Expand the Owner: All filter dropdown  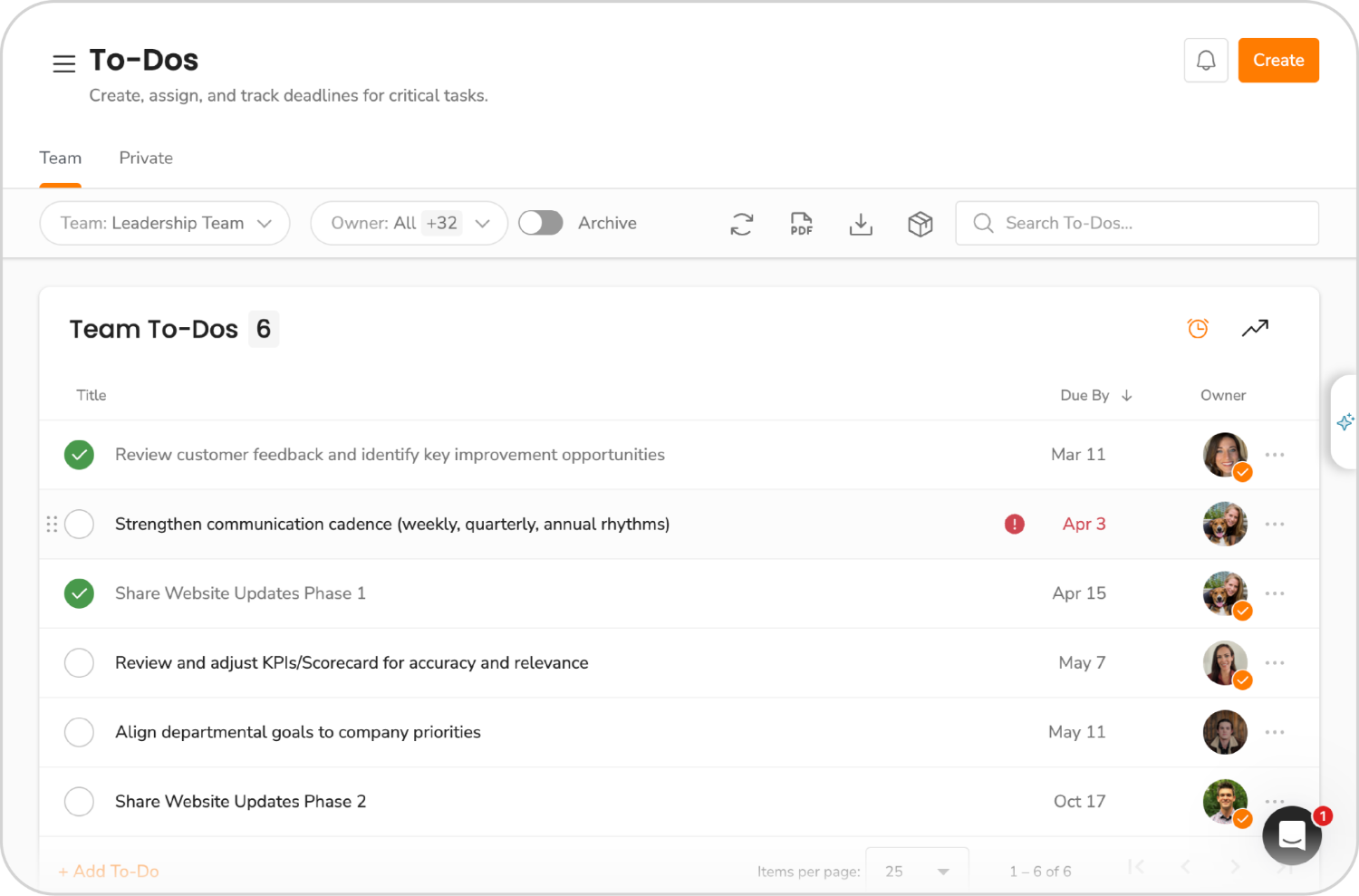point(409,223)
